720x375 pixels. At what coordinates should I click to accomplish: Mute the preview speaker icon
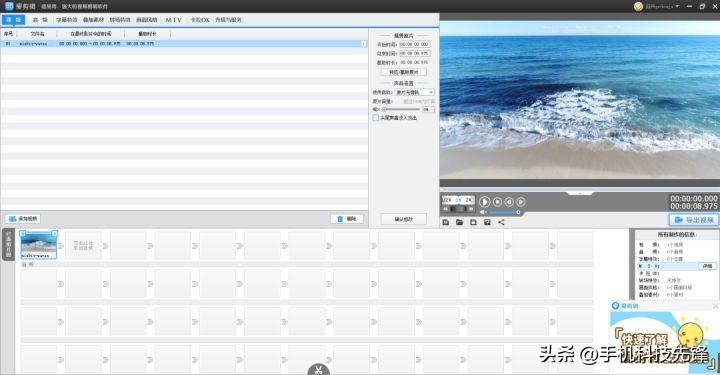pyautogui.click(x=483, y=212)
